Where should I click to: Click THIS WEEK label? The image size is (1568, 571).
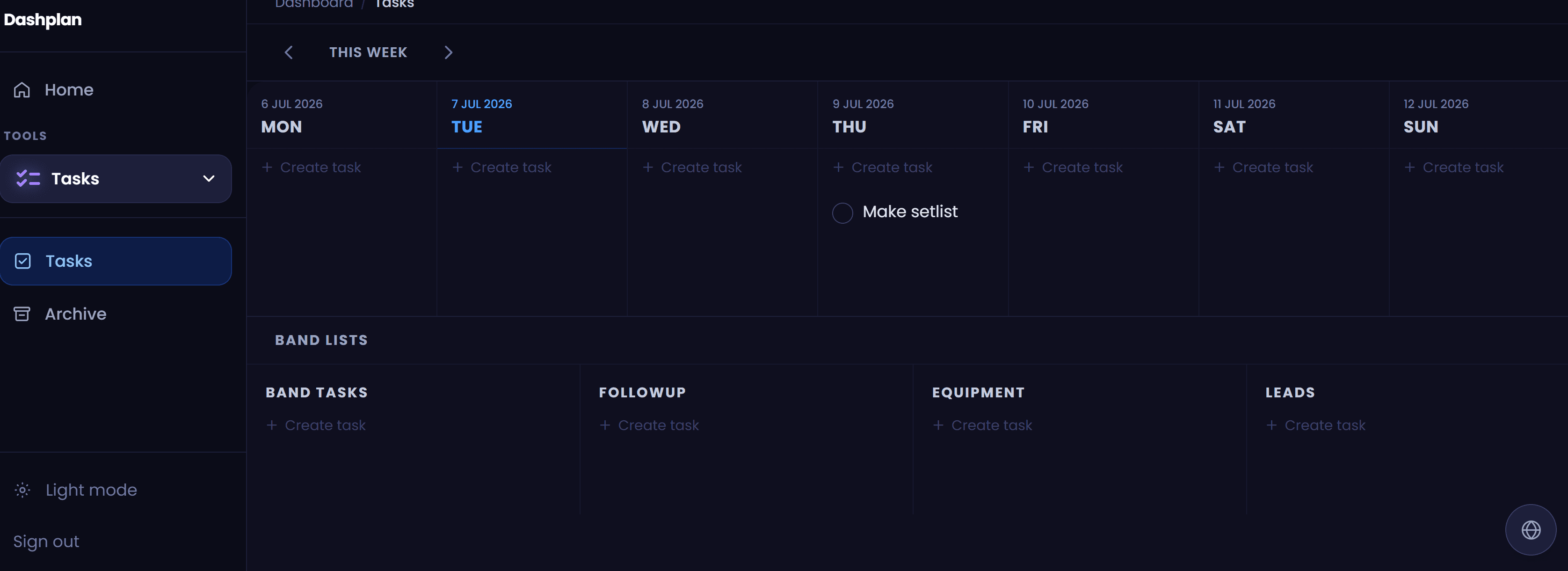(x=368, y=52)
